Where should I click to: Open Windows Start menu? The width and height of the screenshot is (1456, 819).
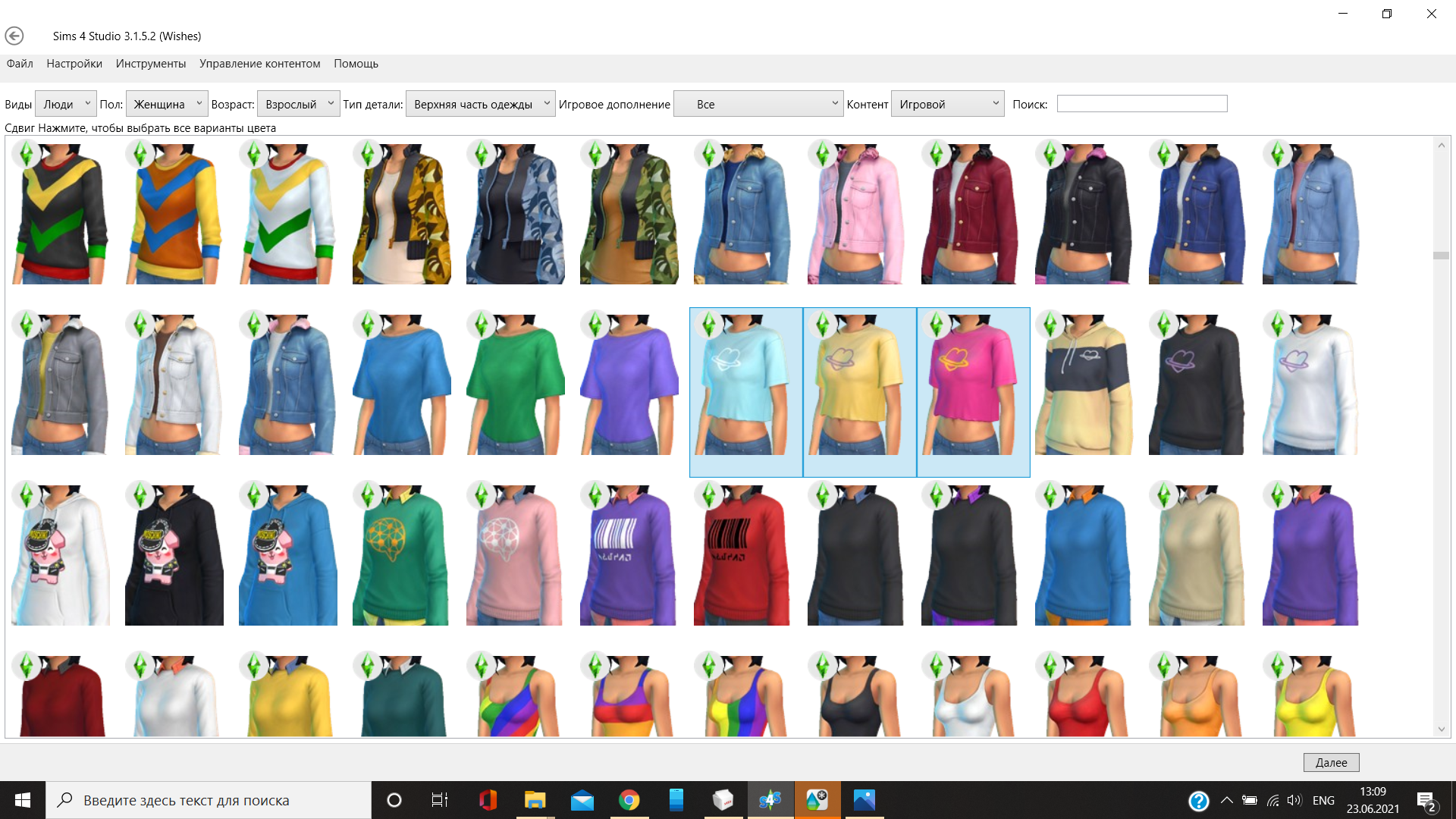click(23, 800)
